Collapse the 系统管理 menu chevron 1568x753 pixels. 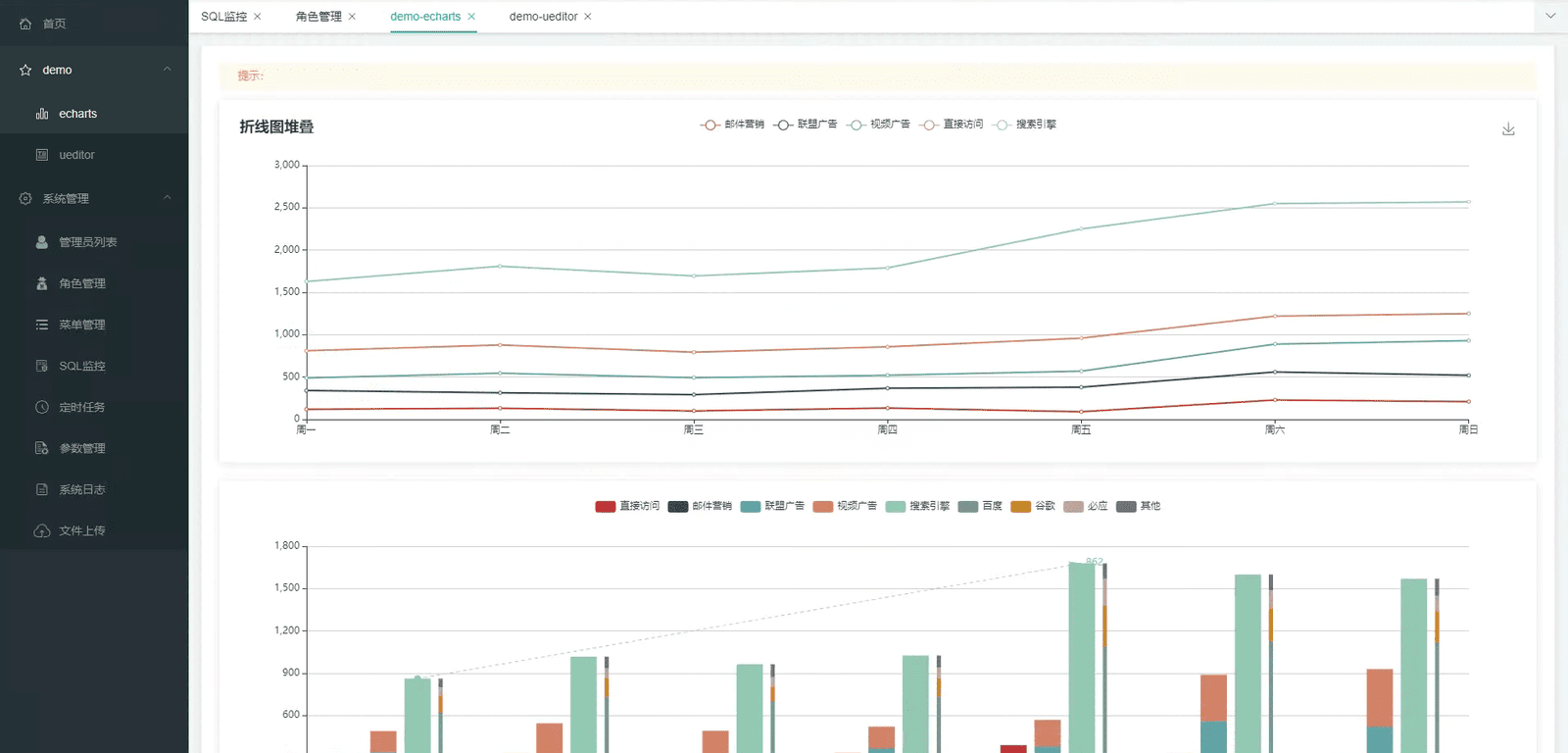tap(167, 198)
